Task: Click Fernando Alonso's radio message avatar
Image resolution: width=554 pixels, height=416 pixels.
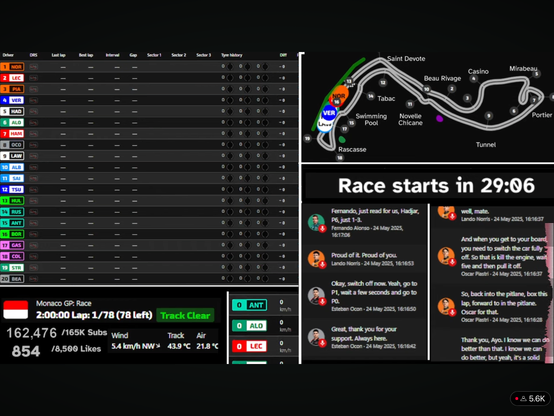Action: click(x=316, y=223)
